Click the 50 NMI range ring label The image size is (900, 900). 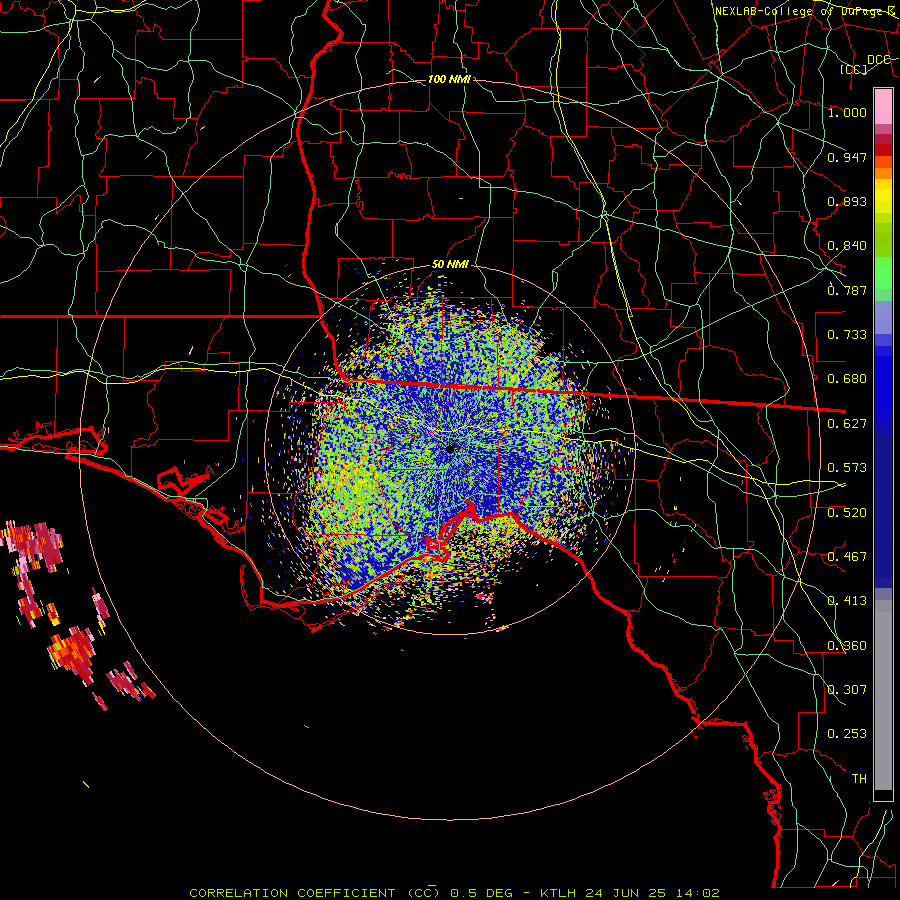tap(450, 264)
